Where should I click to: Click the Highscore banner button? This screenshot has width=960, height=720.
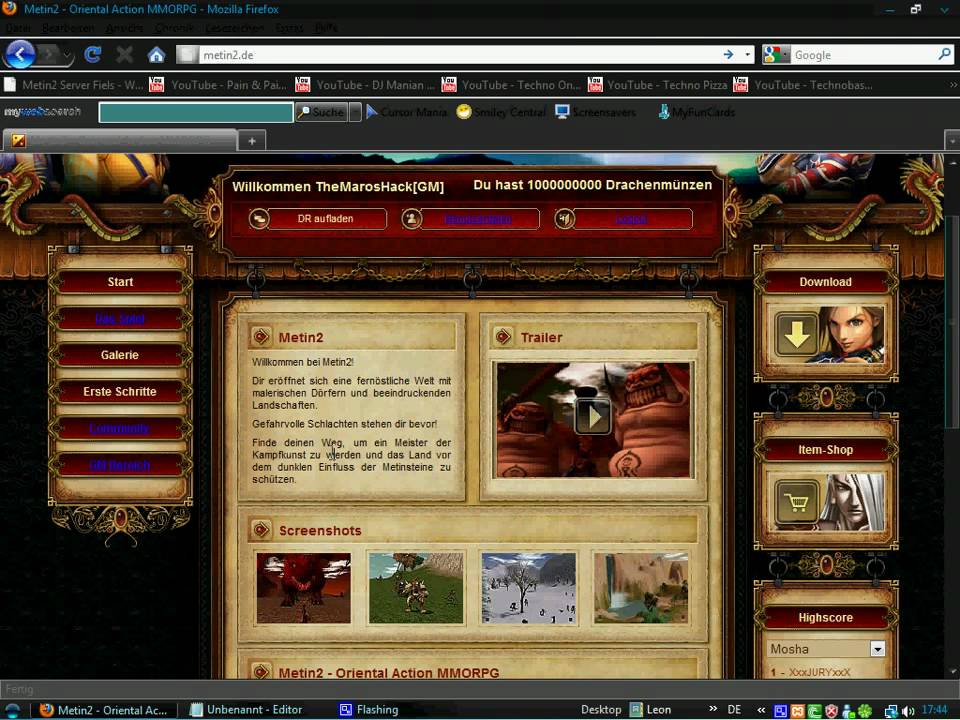pyautogui.click(x=825, y=618)
